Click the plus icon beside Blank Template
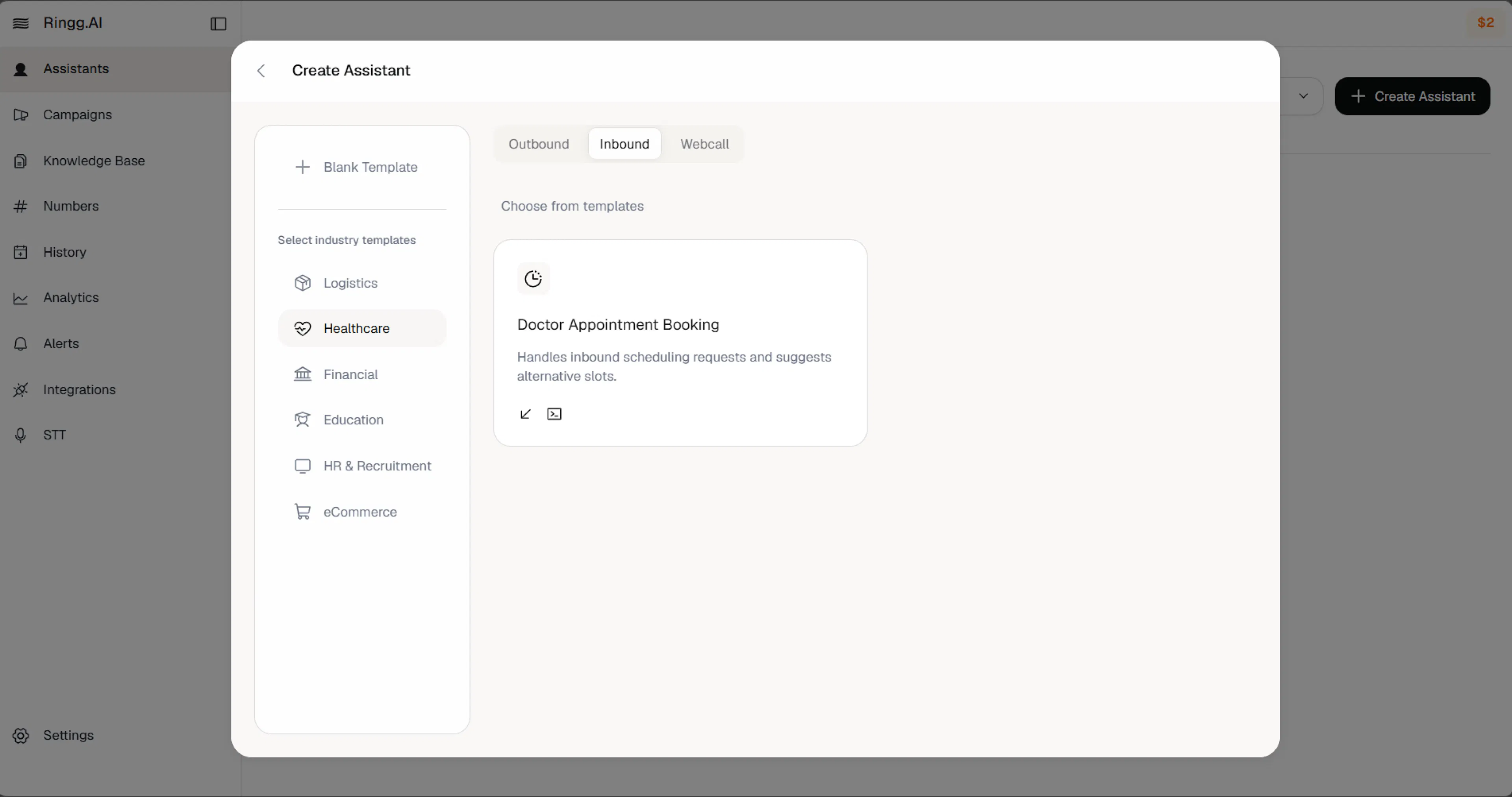1512x797 pixels. tap(302, 167)
